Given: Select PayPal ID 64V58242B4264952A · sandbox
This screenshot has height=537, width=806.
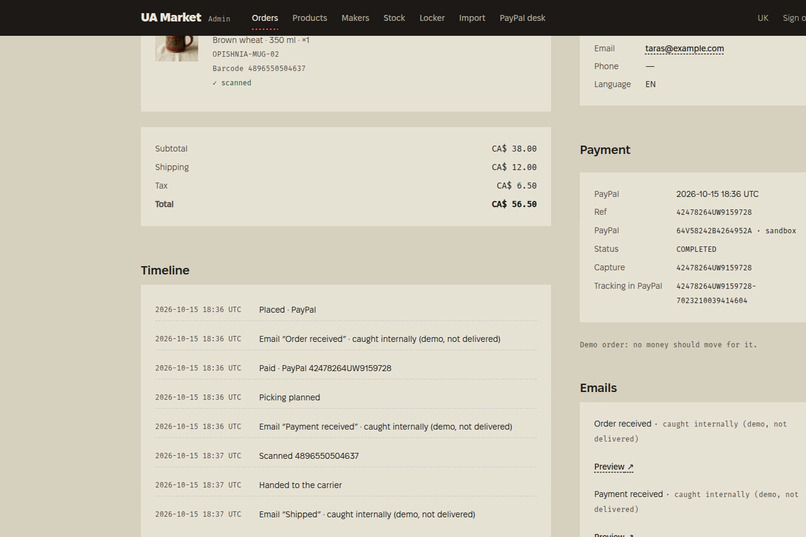Looking at the screenshot, I should [736, 231].
